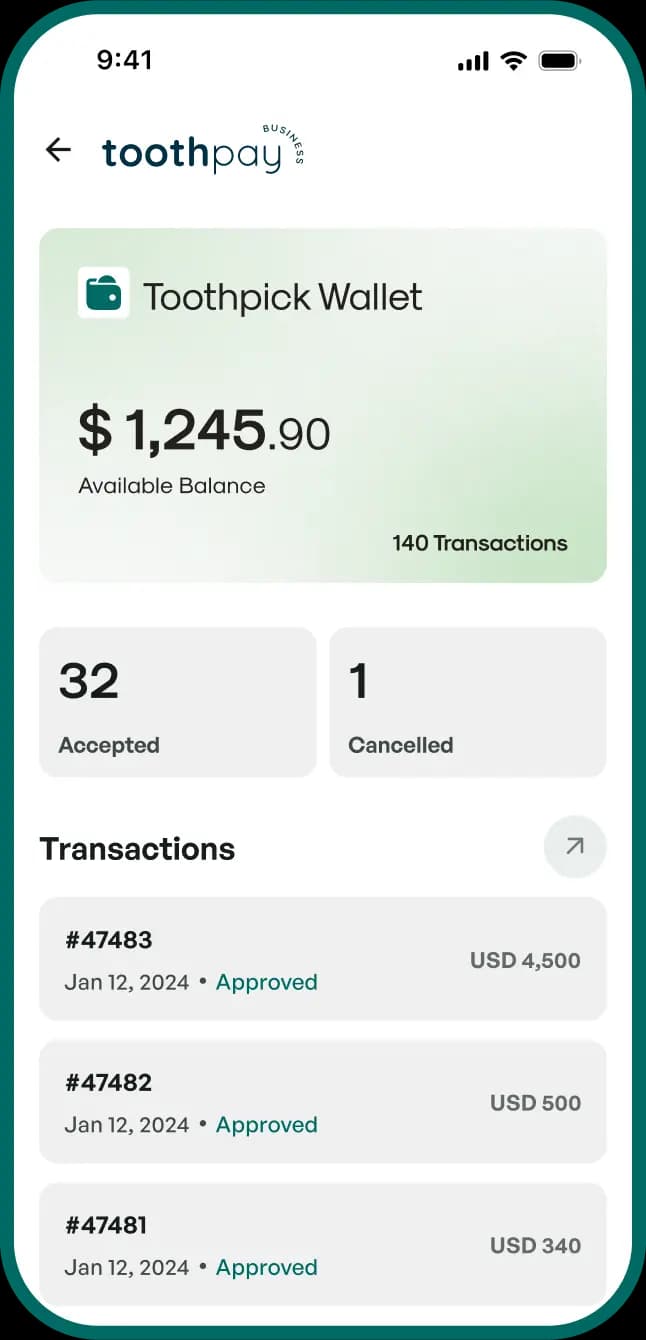Open all transactions via arrow icon
This screenshot has height=1340, width=646.
575,847
